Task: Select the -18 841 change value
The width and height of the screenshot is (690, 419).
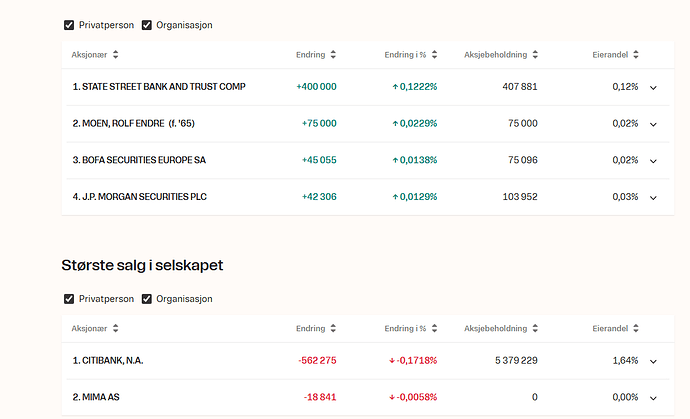Action: pos(320,397)
